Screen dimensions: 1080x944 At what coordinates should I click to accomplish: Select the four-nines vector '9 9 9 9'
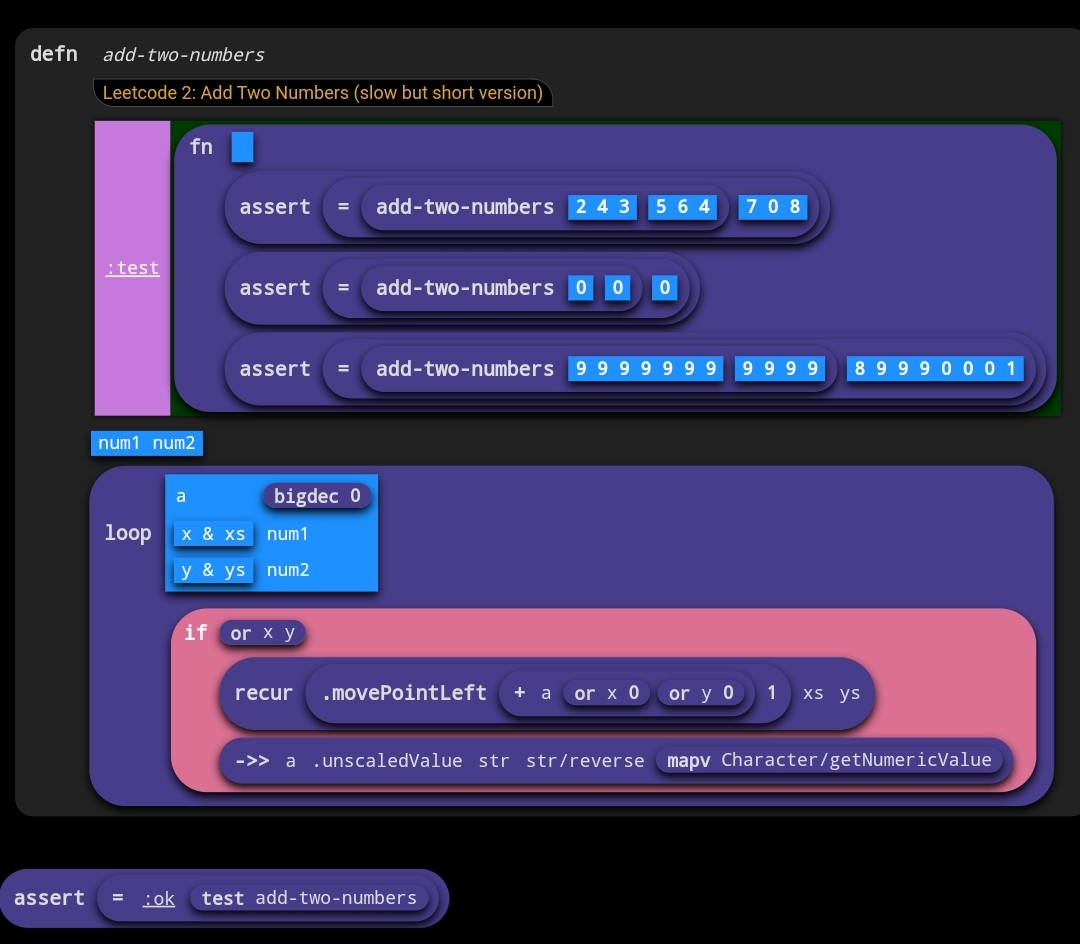[780, 368]
